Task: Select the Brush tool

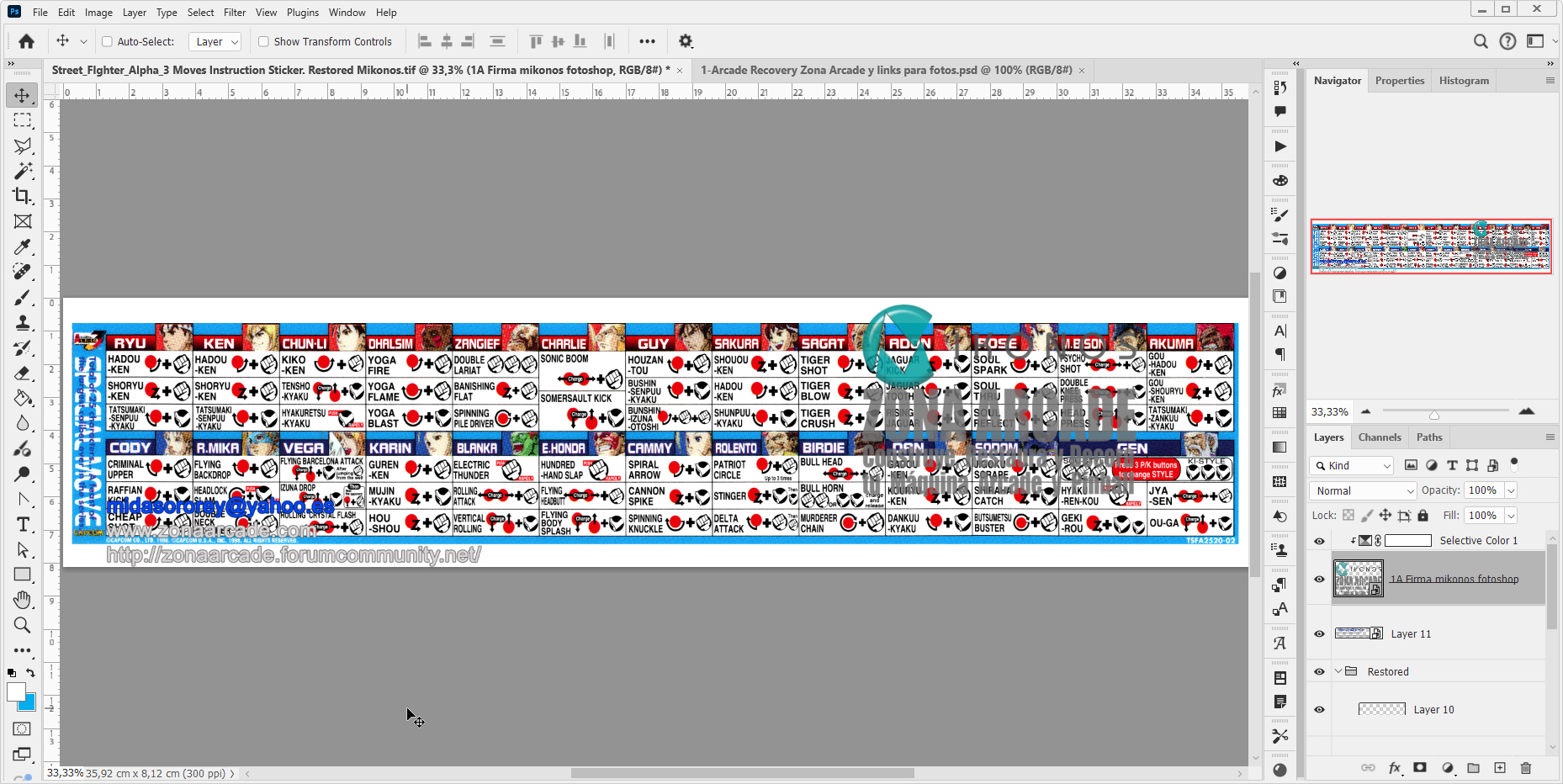Action: tap(23, 298)
